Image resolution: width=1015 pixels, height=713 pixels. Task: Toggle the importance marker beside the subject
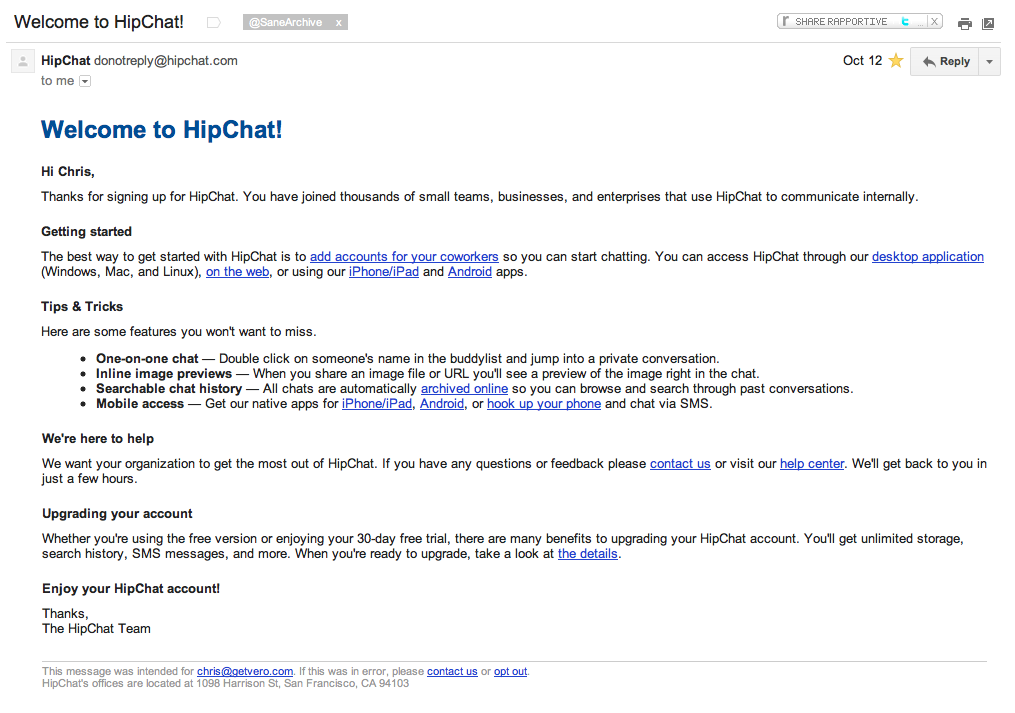tap(213, 22)
